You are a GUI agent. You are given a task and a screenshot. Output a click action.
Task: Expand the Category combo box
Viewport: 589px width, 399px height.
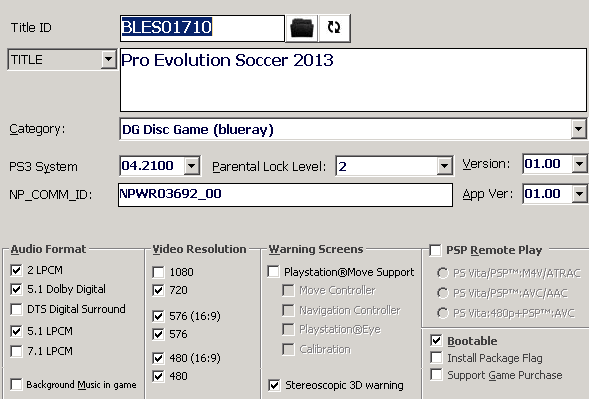(x=578, y=129)
